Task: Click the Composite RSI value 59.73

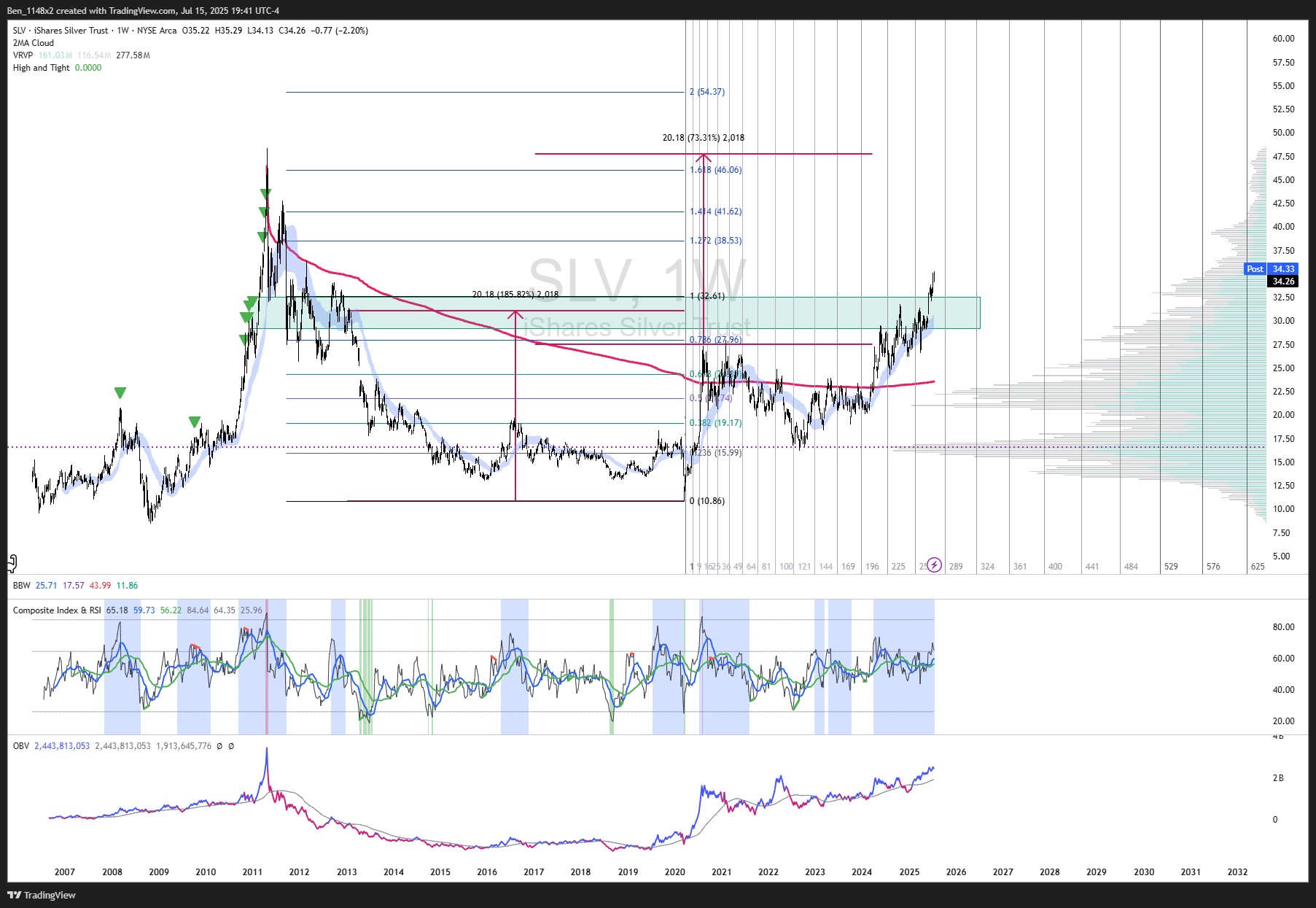Action: pos(144,610)
